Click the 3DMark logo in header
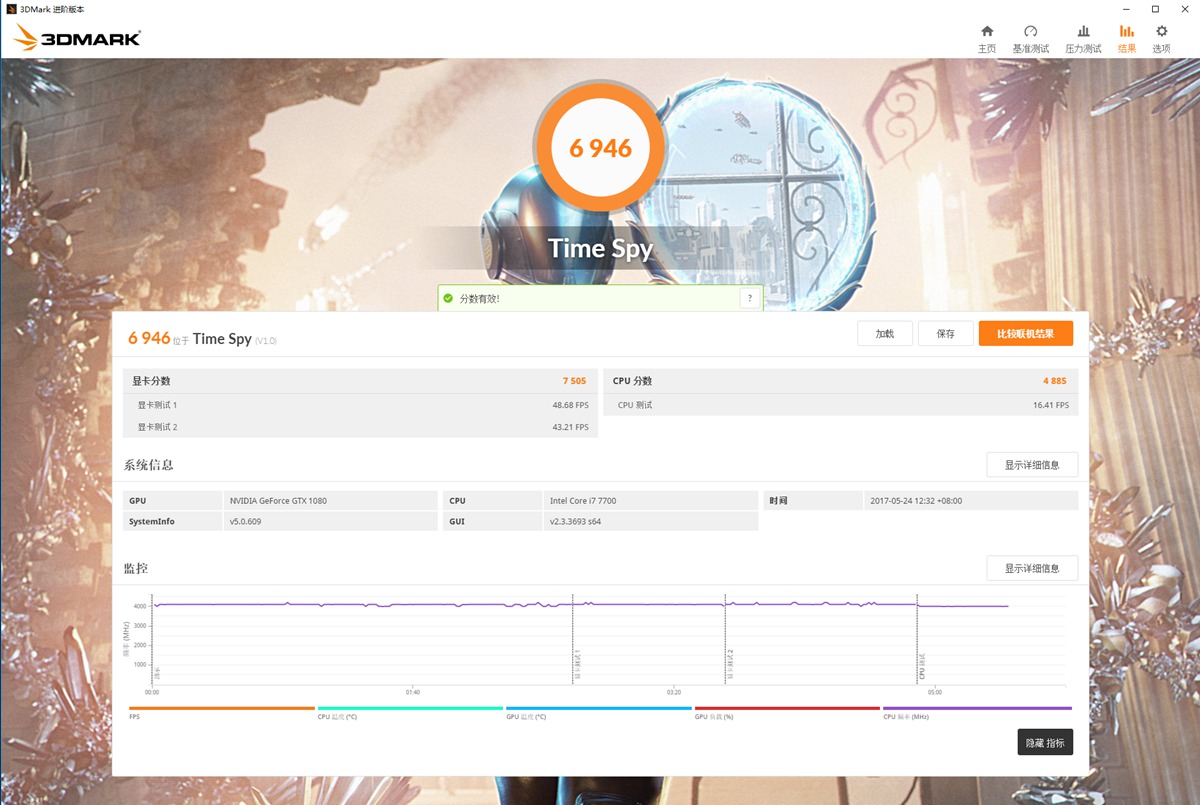Viewport: 1200px width, 805px height. 78,39
